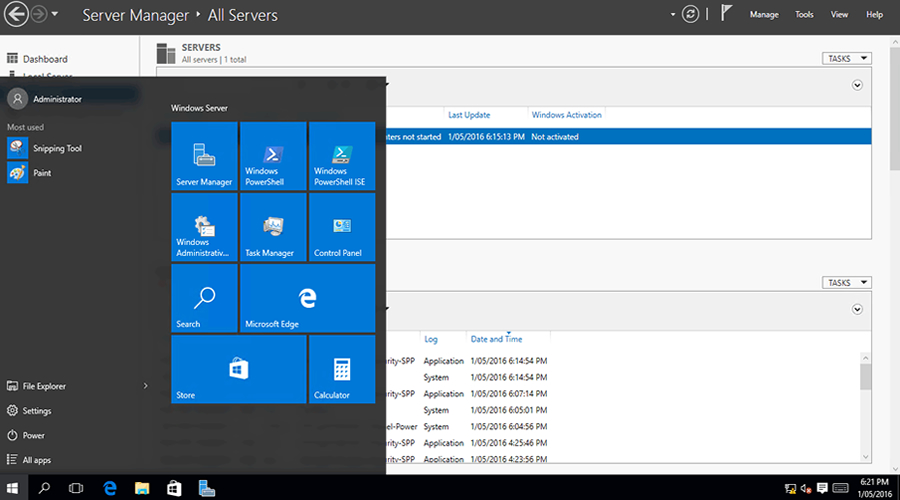
Task: Switch to Server Manager taskbar icon
Action: 207,488
